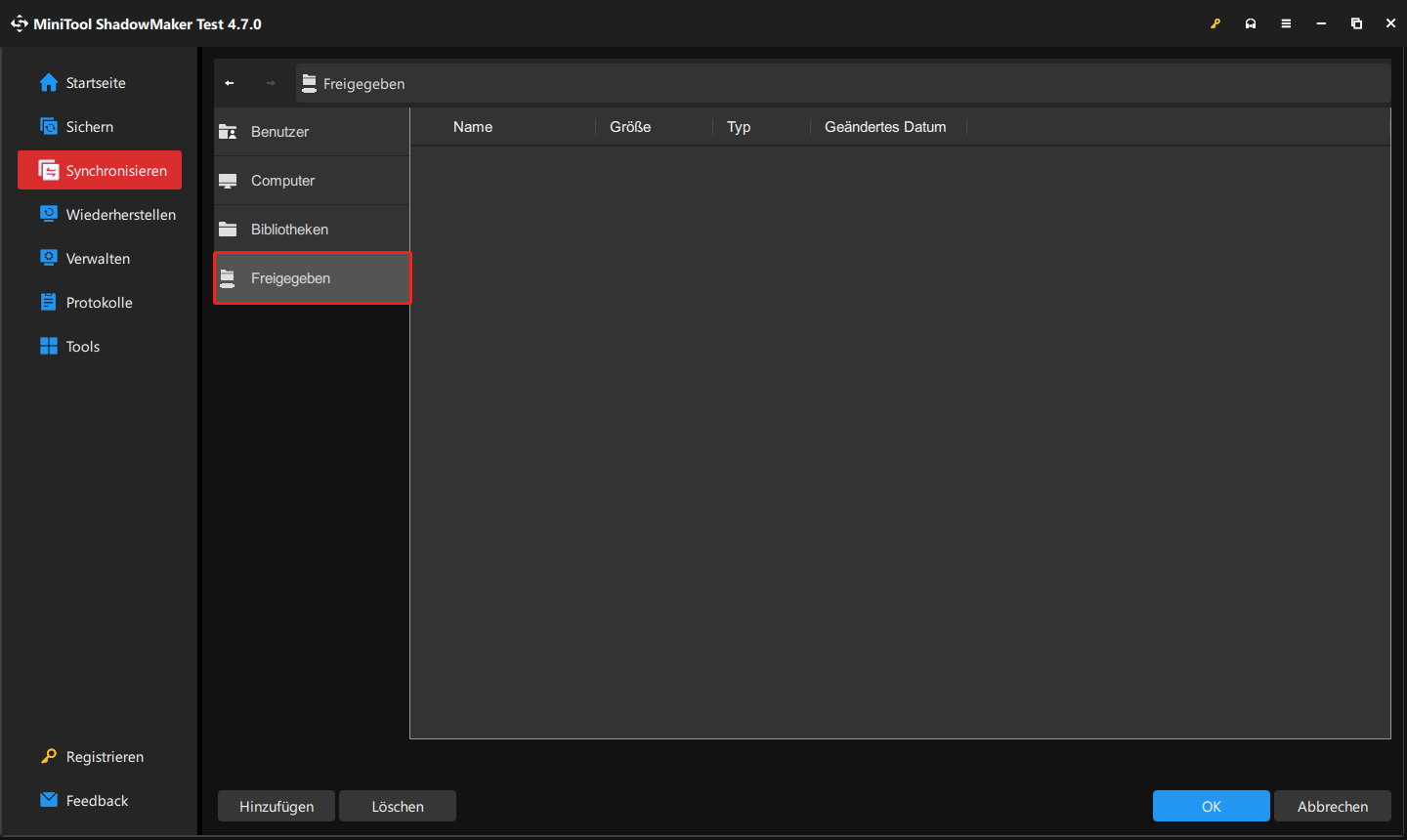Select the Bibliotheken category
This screenshot has width=1407, height=840.
[x=312, y=230]
